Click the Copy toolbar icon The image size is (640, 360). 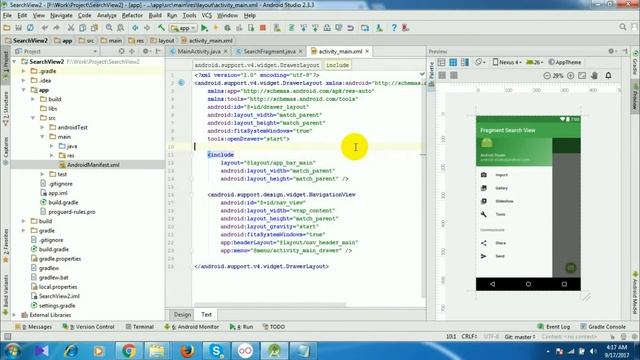coord(82,28)
